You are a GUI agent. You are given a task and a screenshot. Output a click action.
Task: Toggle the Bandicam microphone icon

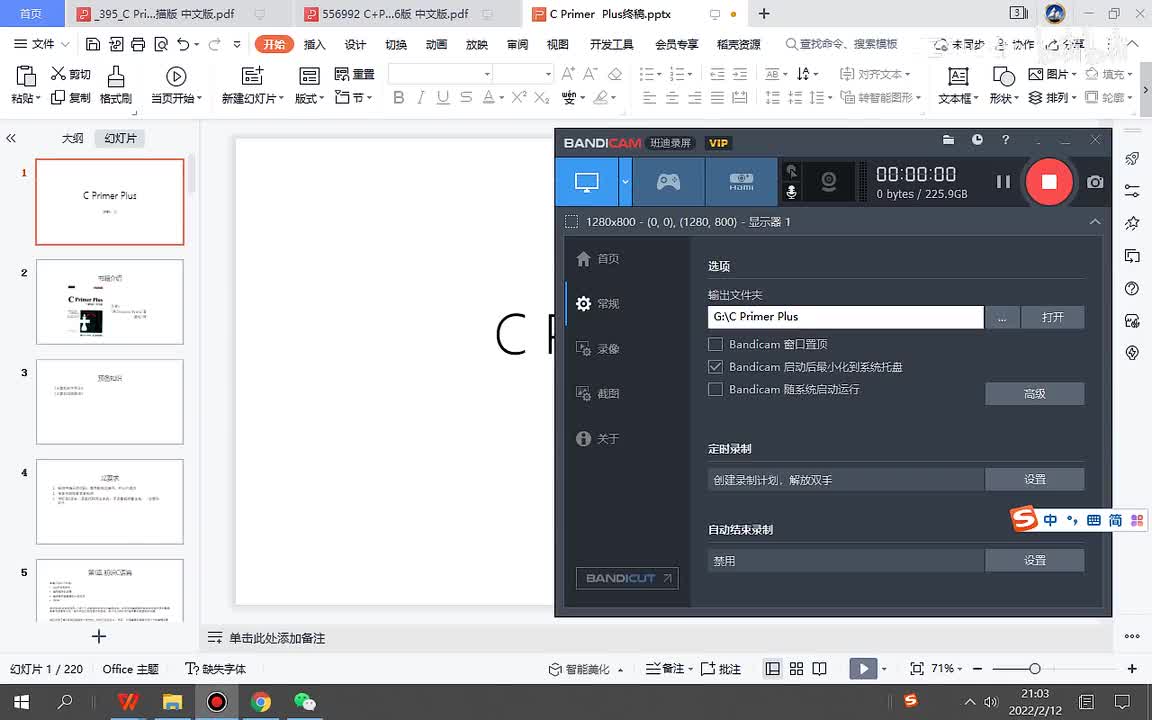(791, 192)
